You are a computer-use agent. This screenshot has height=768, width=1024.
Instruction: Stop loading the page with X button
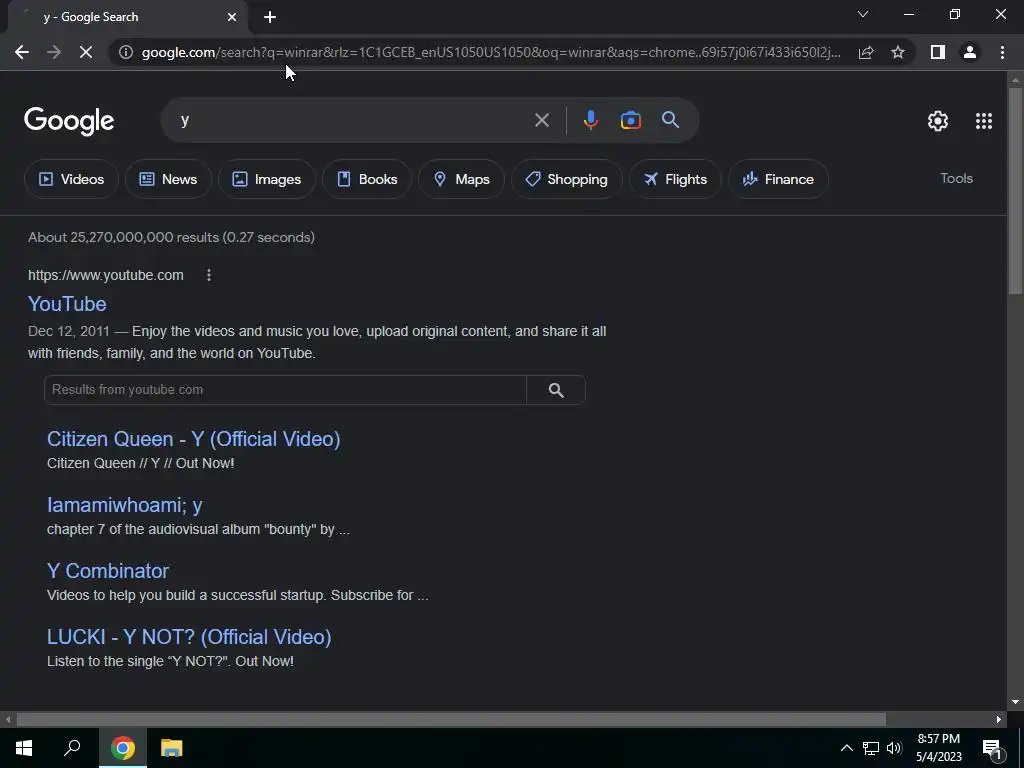coord(86,52)
